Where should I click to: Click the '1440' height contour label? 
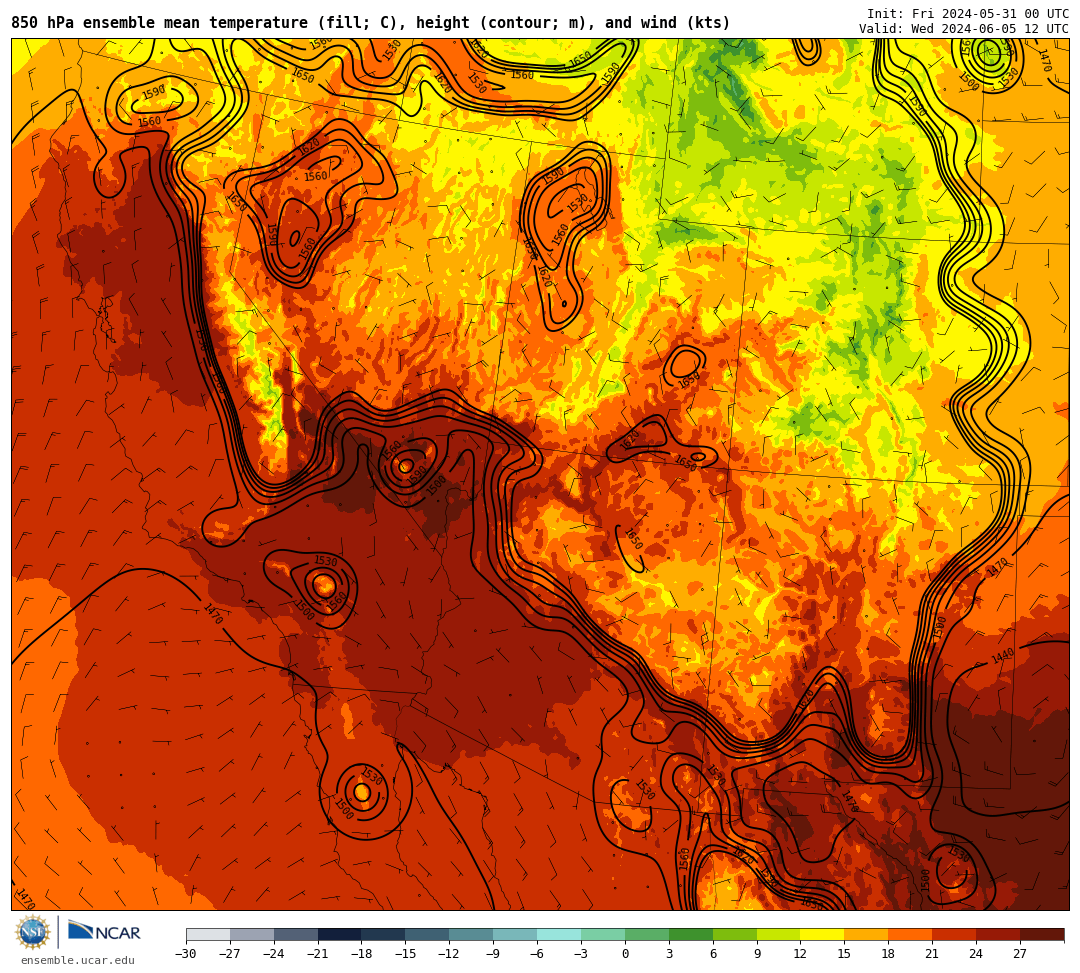point(1003,656)
